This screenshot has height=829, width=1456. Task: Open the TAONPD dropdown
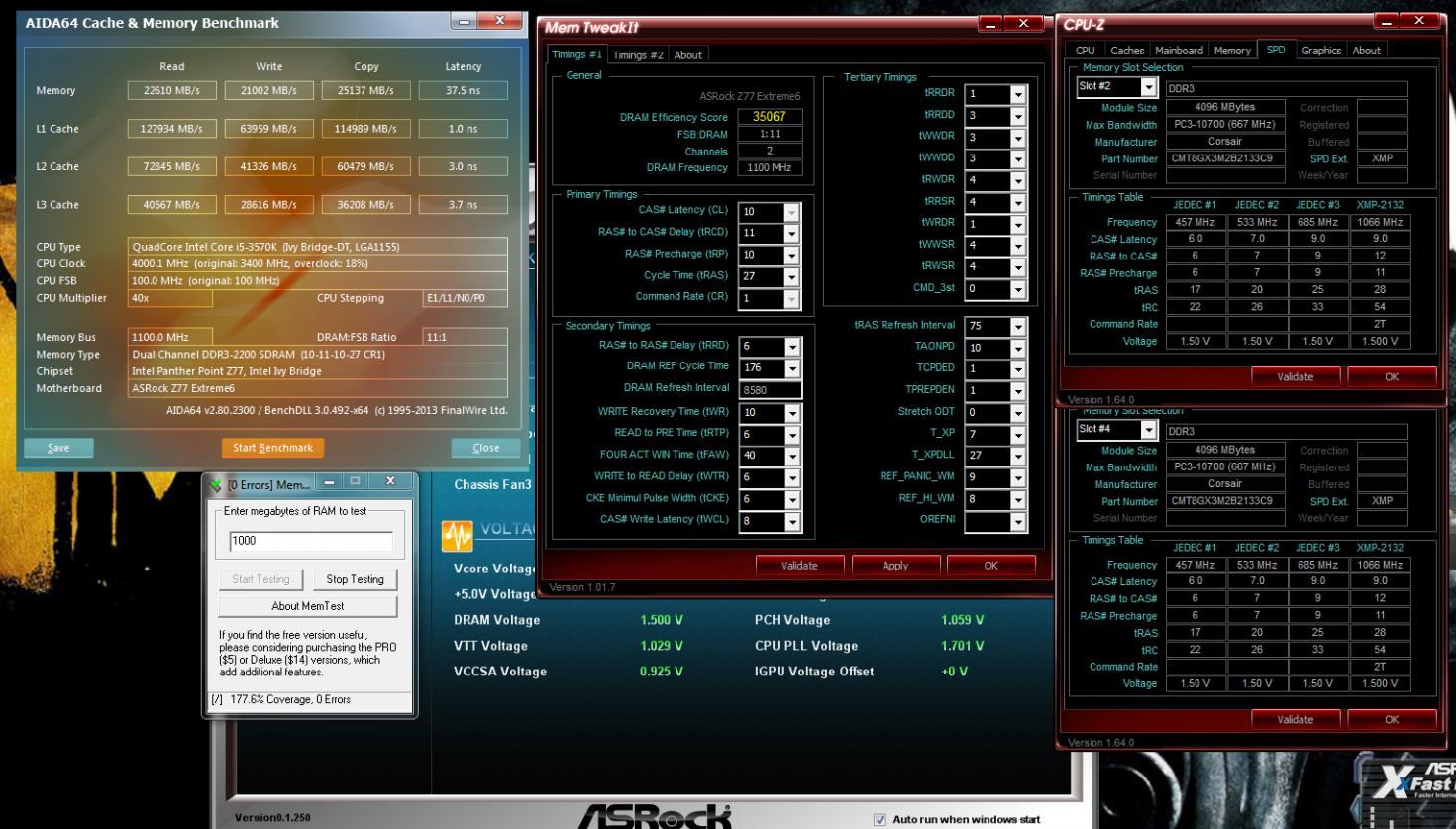coord(1018,349)
